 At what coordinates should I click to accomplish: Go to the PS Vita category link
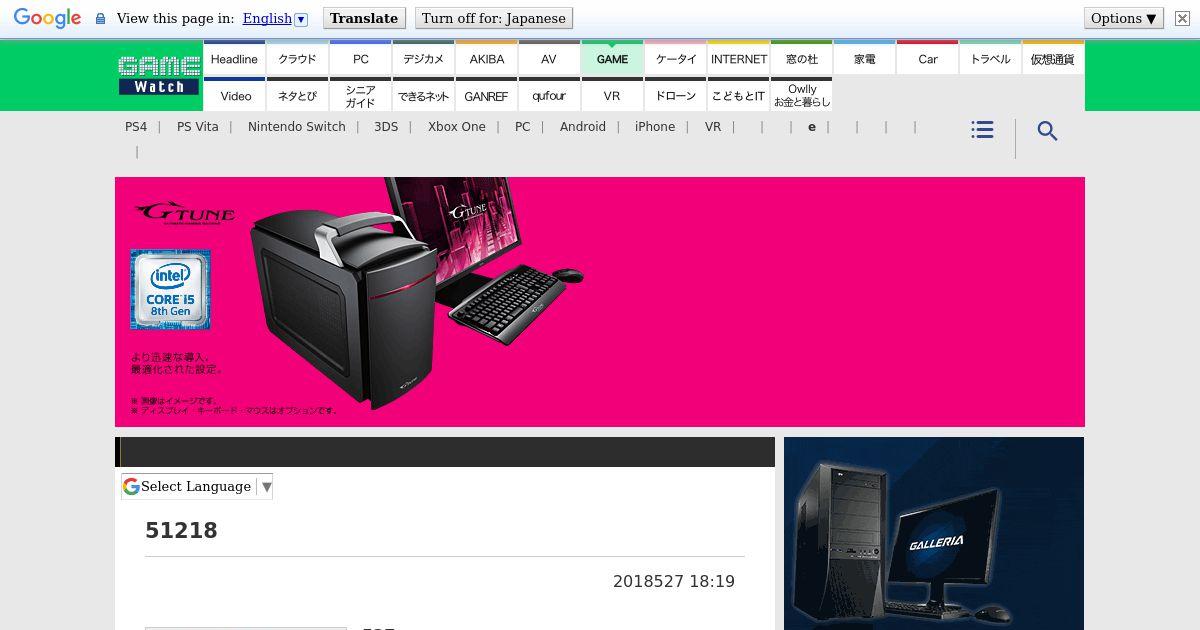point(197,127)
